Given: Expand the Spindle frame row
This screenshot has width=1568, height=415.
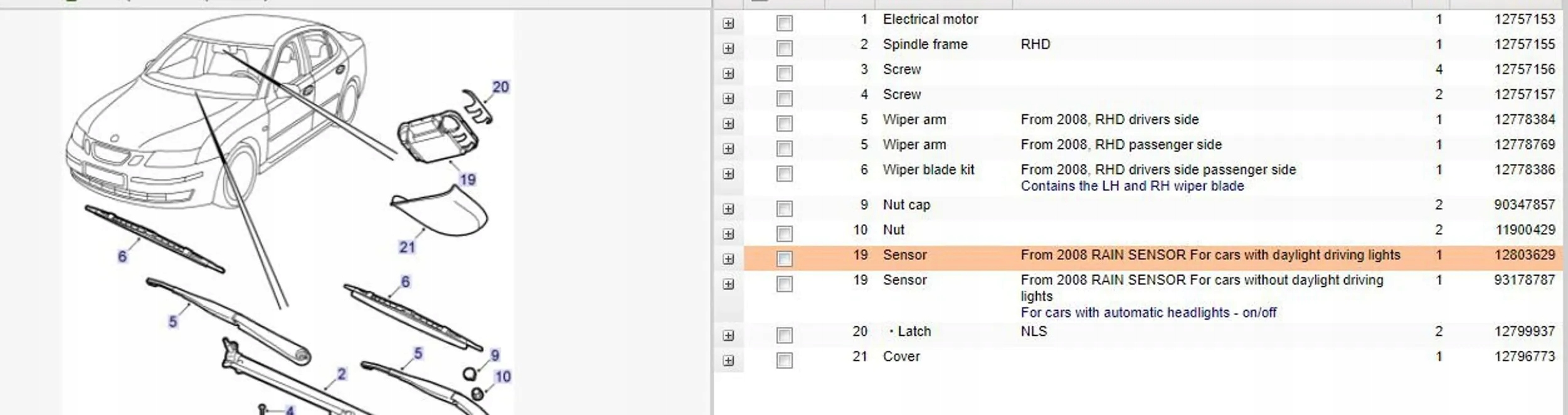Looking at the screenshot, I should point(728,48).
